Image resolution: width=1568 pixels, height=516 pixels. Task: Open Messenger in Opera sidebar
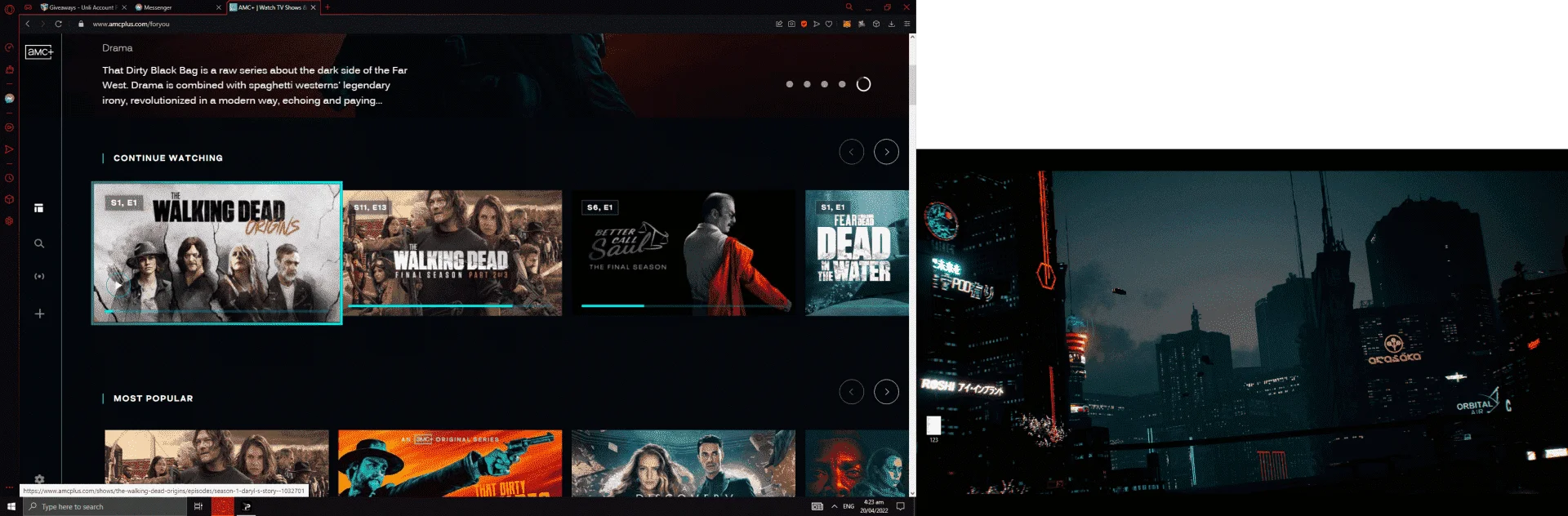(10, 98)
